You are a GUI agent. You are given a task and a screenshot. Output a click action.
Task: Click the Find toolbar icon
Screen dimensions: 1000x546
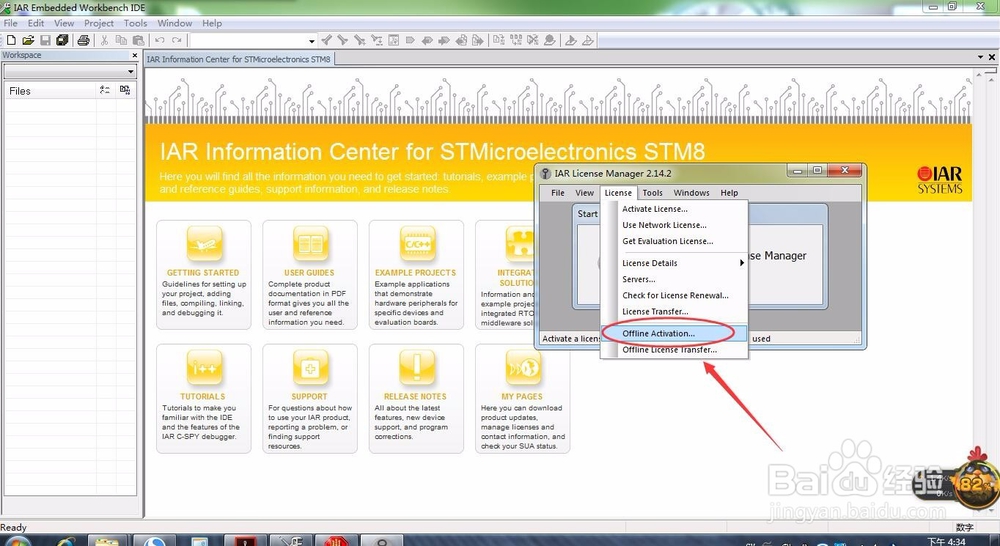pos(360,40)
